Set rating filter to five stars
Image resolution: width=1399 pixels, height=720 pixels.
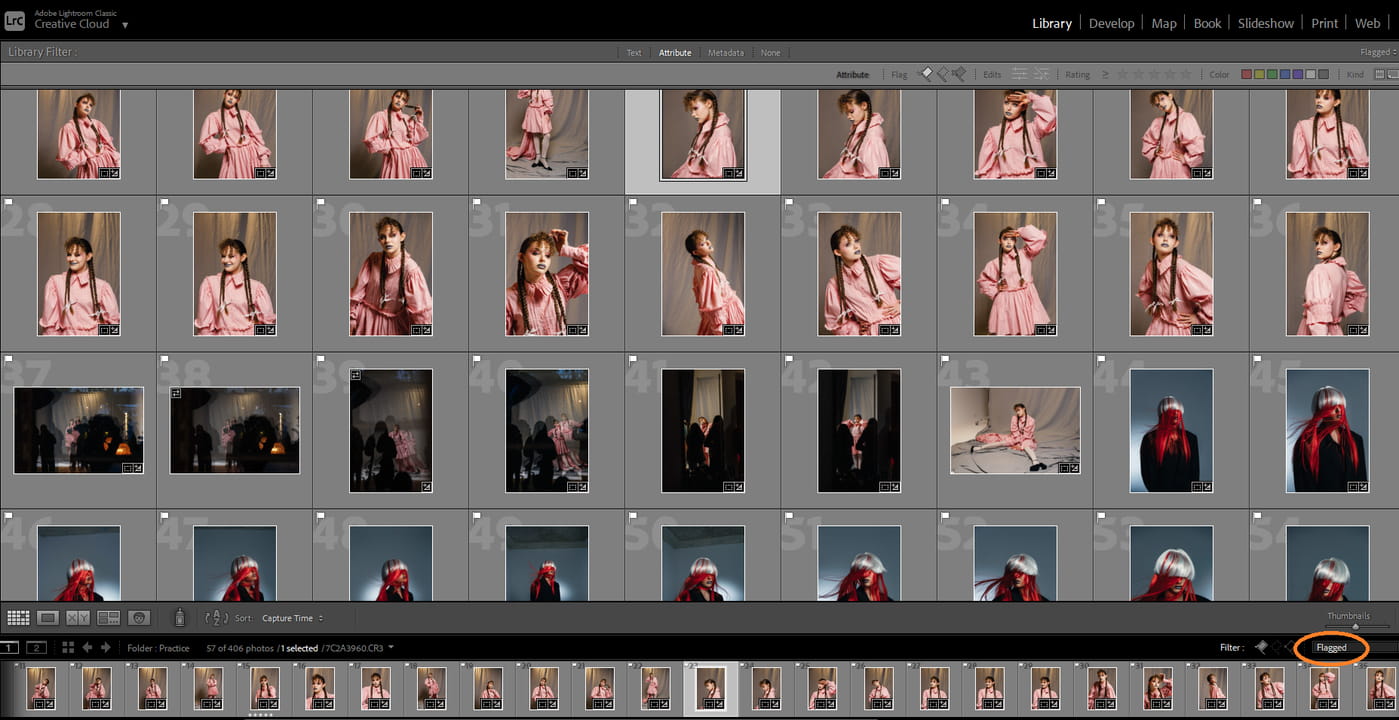click(1186, 74)
